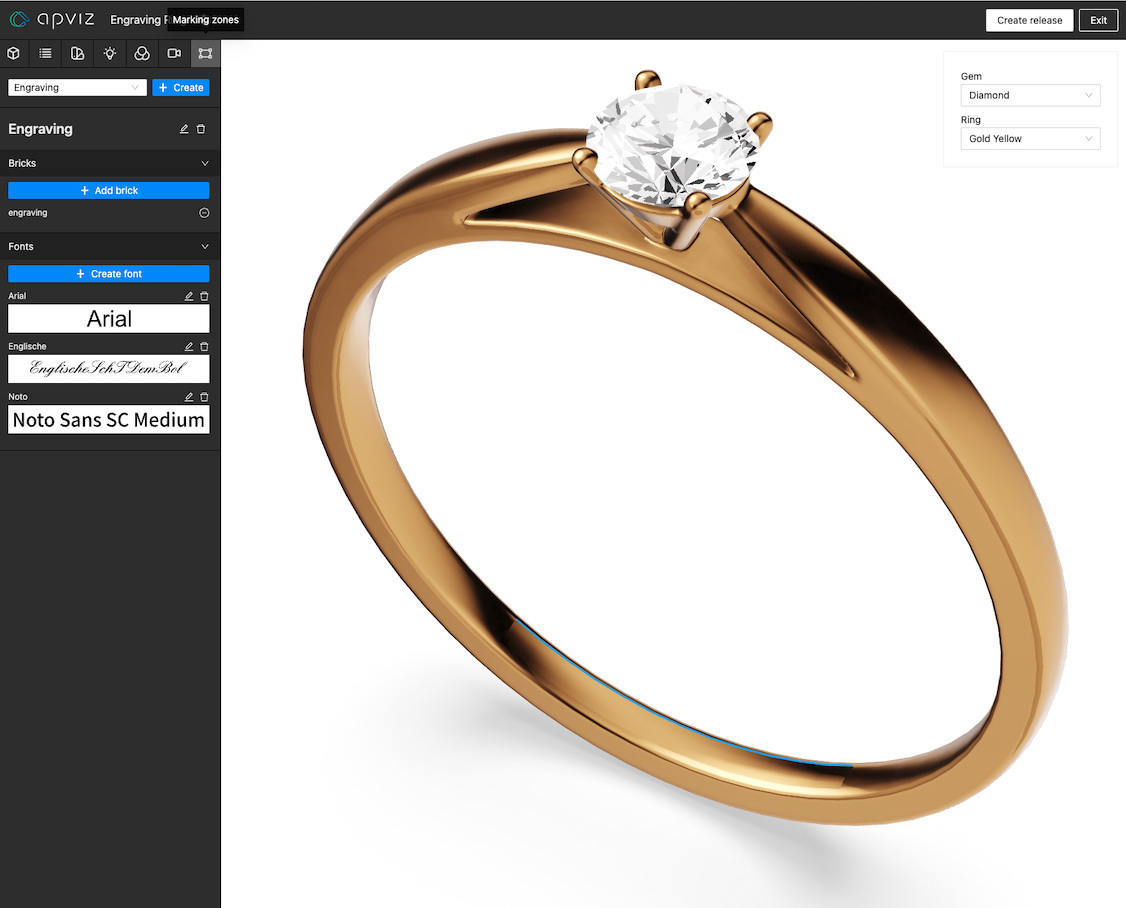Screen dimensions: 1126x908
Task: Collapse the Bricks section
Action: click(204, 162)
